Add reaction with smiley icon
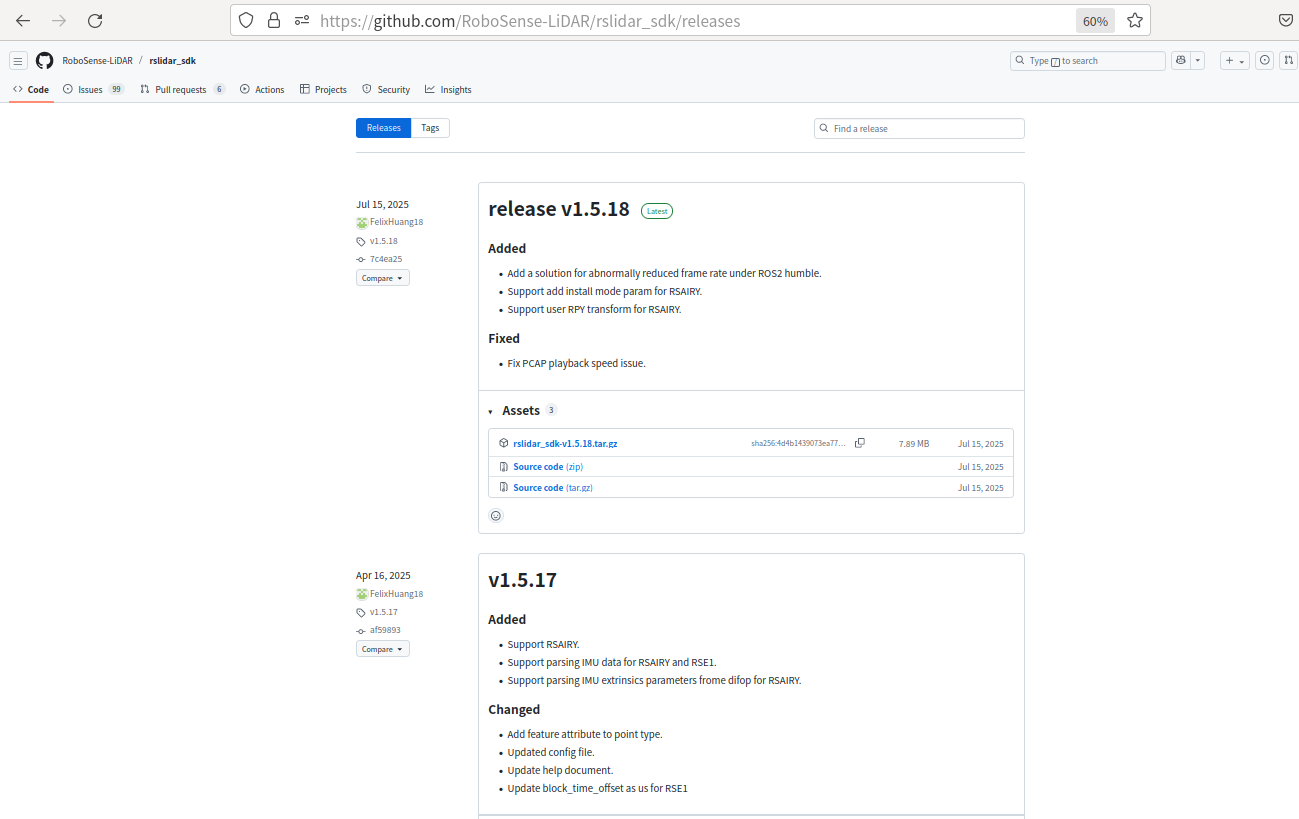 pos(496,516)
